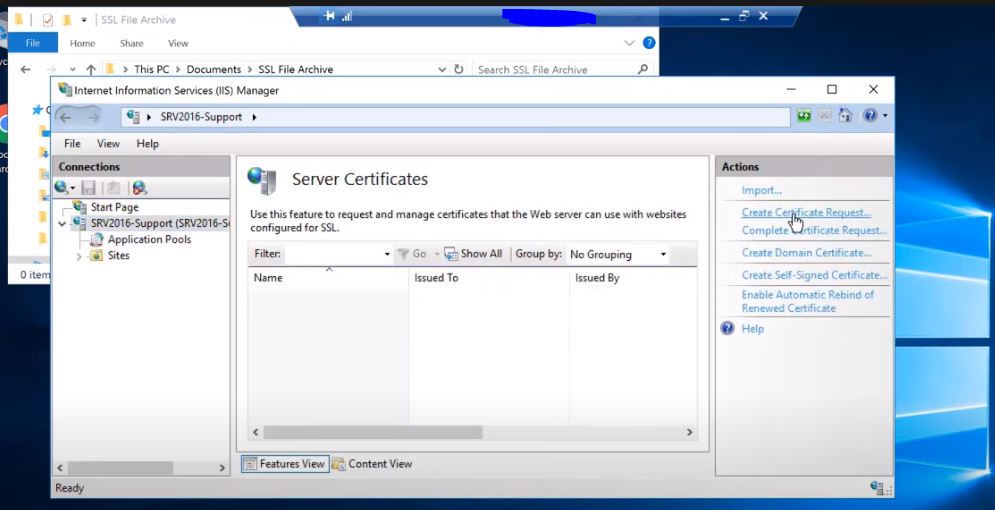Click IIS Manager forward navigation arrow
The width and height of the screenshot is (995, 510).
(93, 117)
